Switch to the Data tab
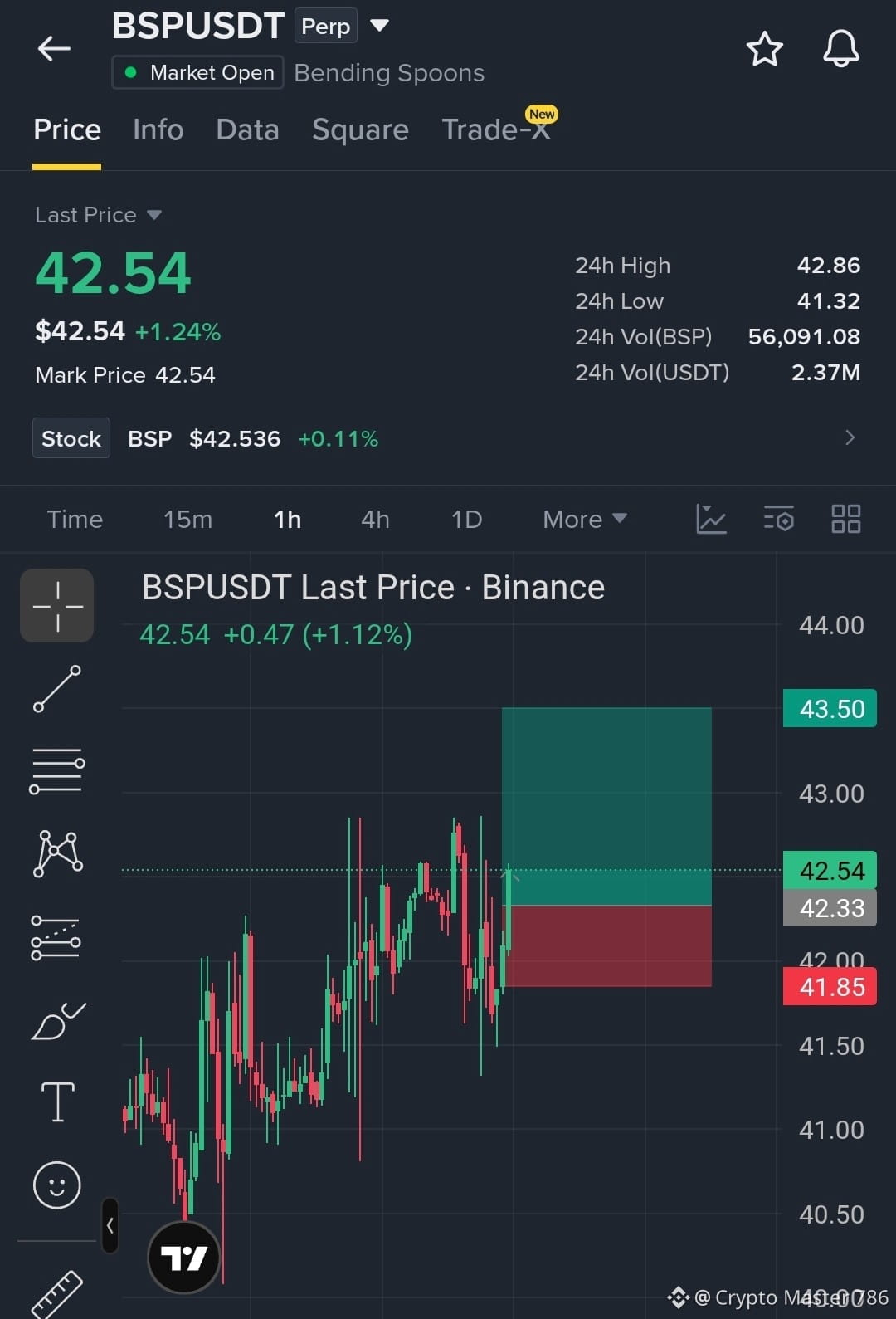The image size is (896, 1319). [247, 129]
